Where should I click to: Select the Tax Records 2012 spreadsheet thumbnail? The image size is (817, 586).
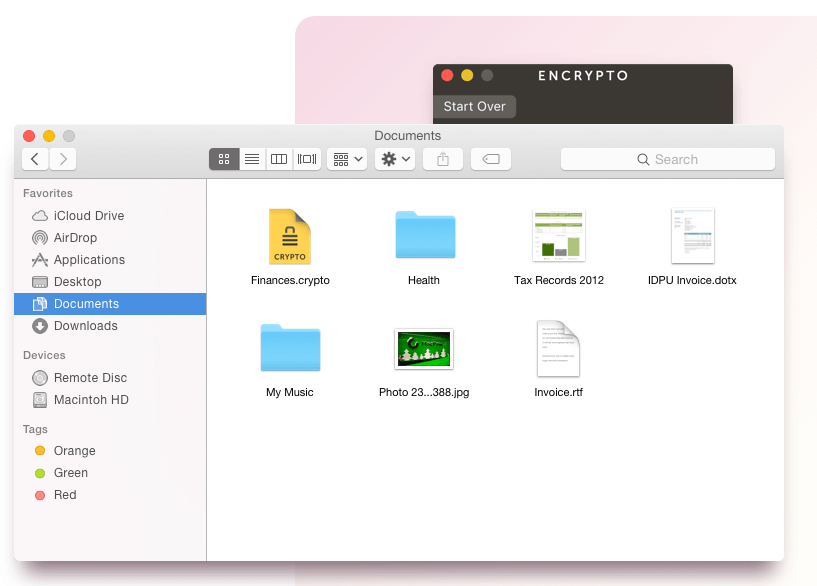559,235
